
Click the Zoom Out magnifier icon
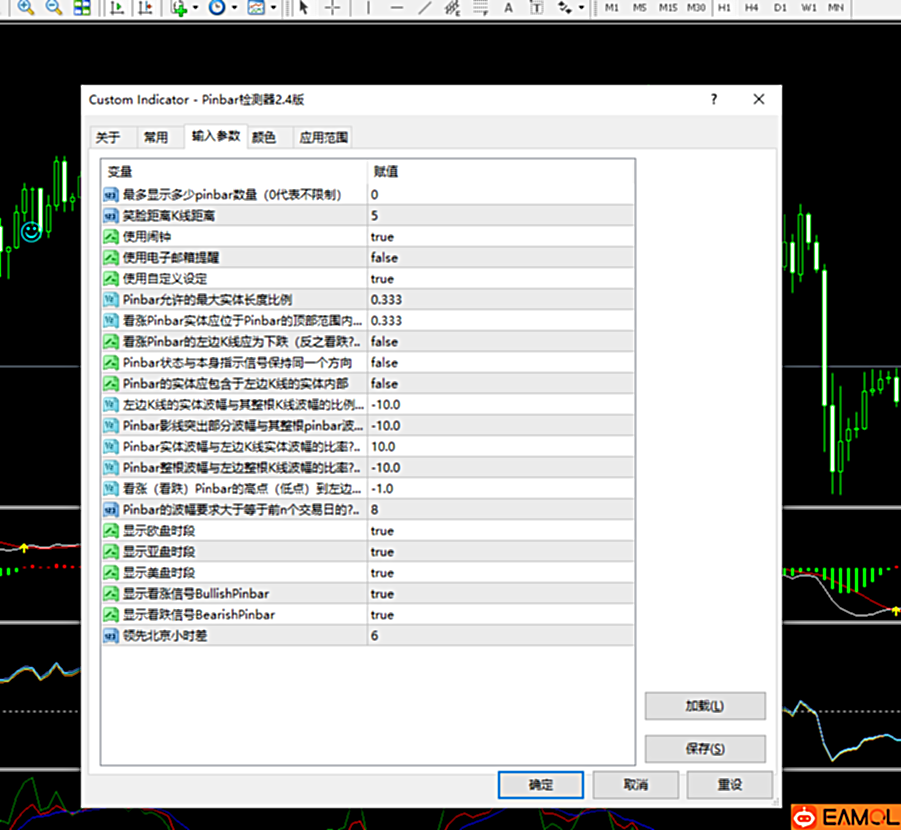coord(53,8)
